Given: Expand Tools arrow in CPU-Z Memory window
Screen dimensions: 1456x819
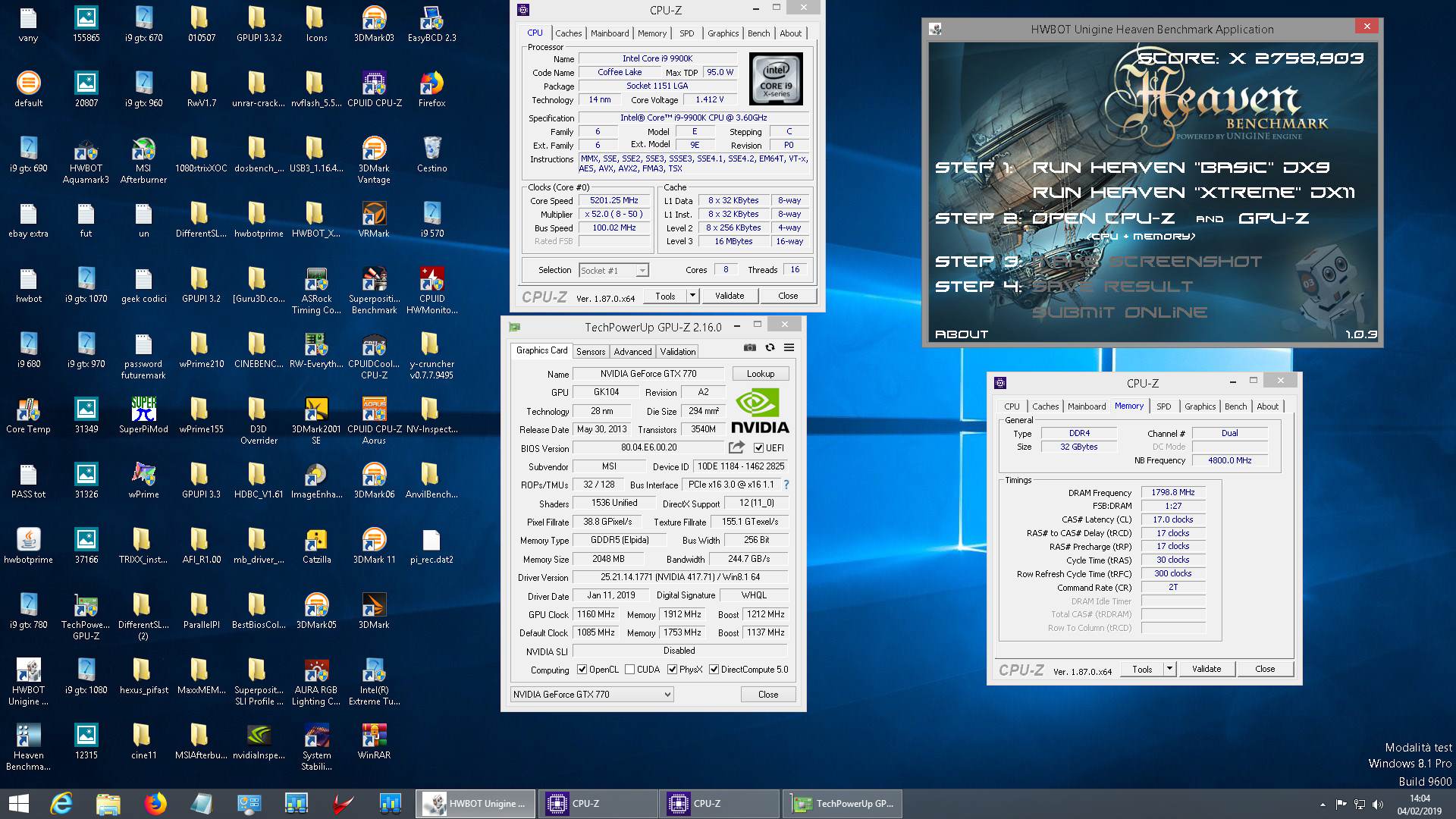Looking at the screenshot, I should [x=1169, y=669].
